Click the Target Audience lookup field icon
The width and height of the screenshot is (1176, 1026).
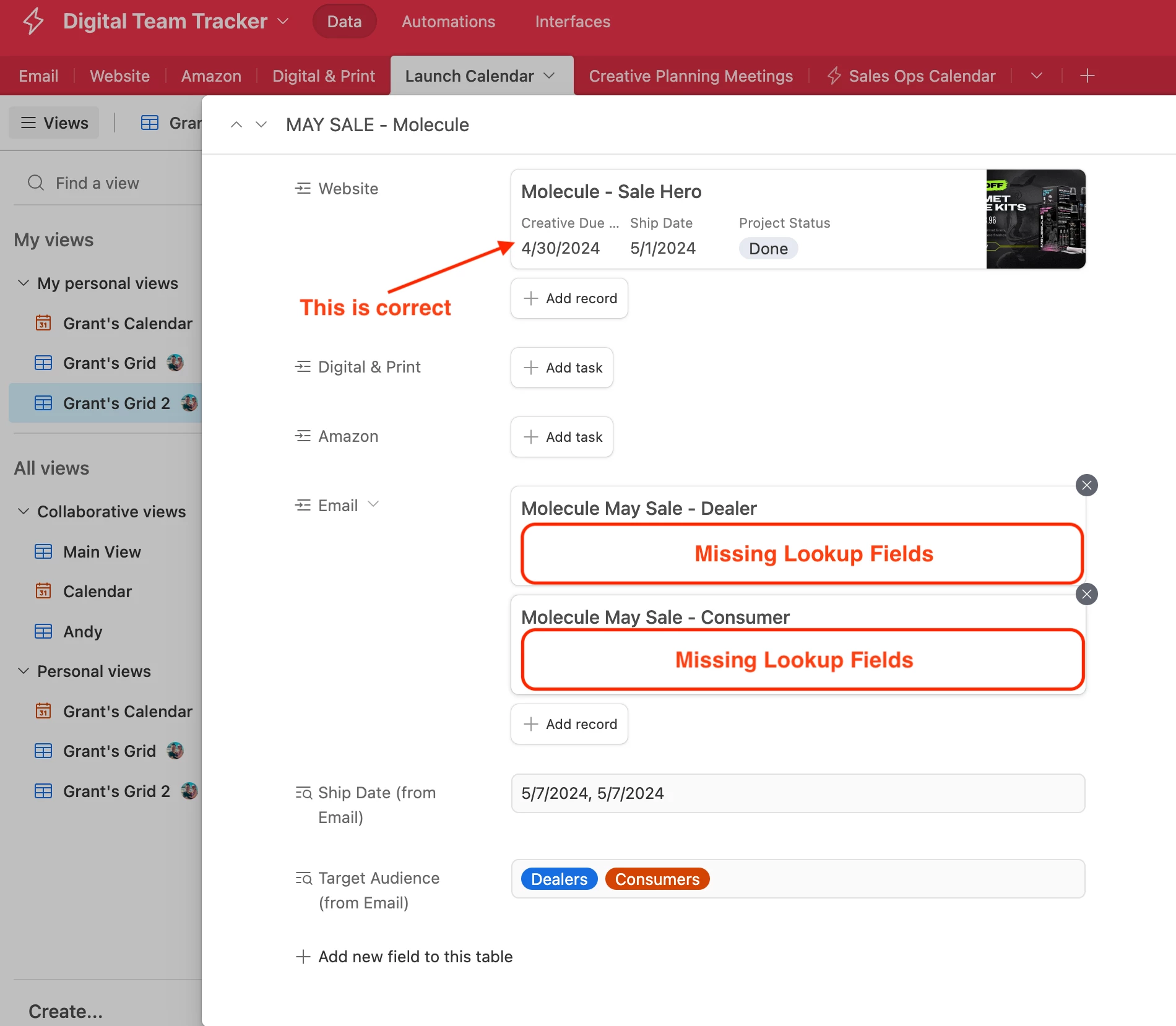pos(303,878)
